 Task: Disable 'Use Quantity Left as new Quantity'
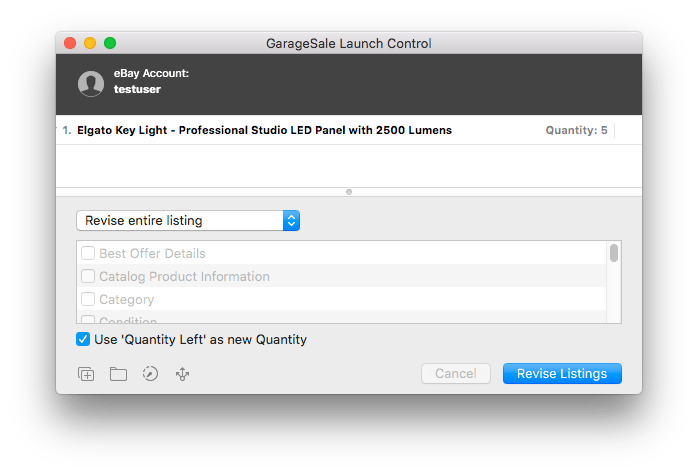(x=83, y=340)
